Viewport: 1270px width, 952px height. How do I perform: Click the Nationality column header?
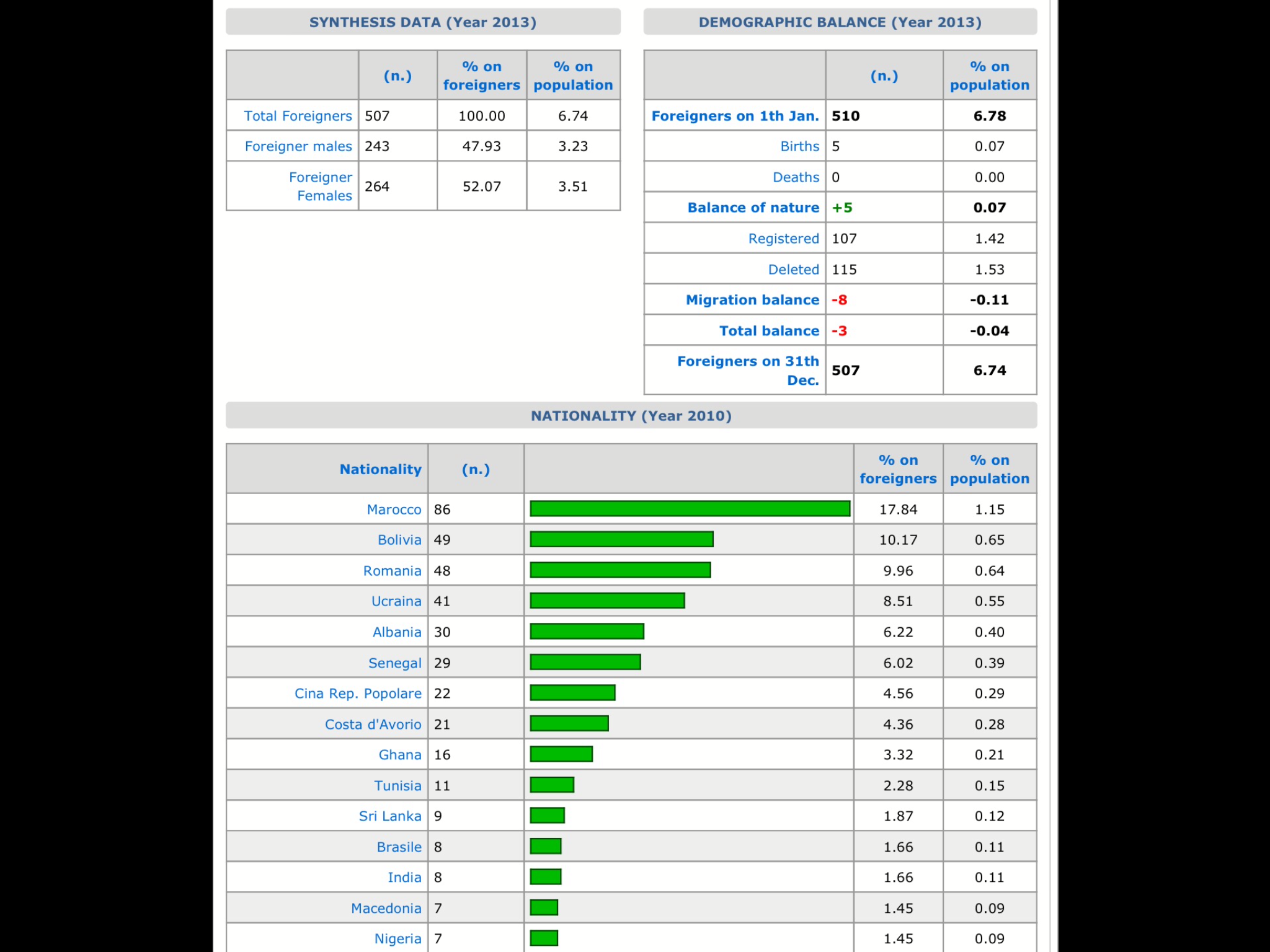point(380,469)
